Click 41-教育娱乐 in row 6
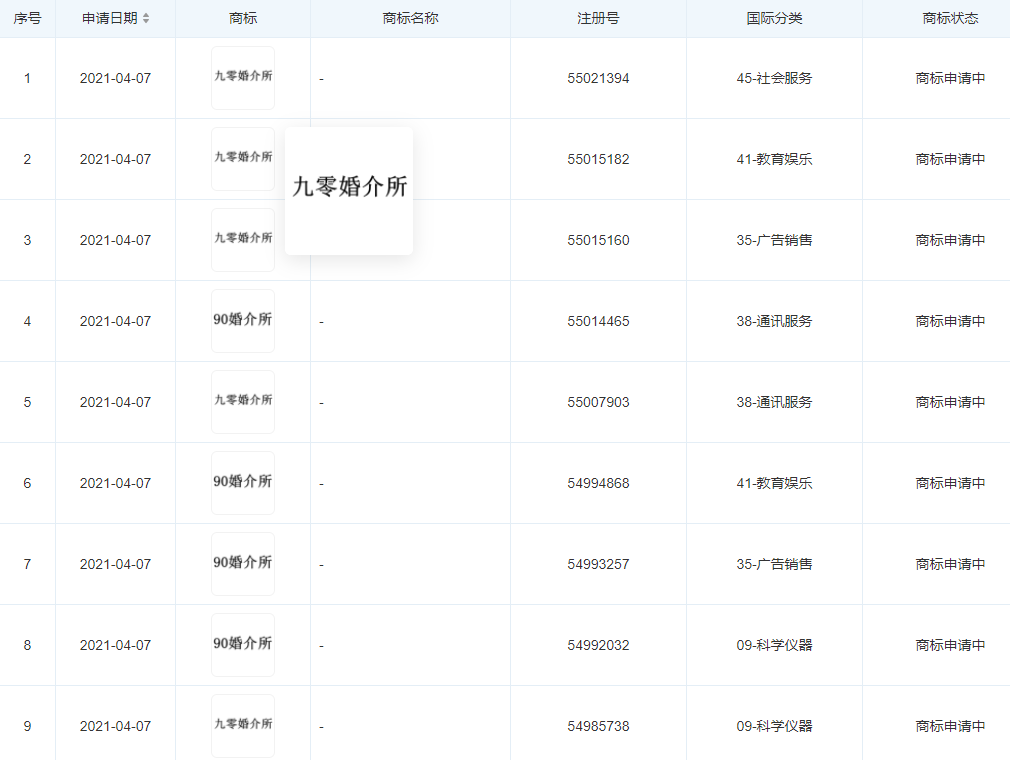1010x760 pixels. pyautogui.click(x=774, y=484)
